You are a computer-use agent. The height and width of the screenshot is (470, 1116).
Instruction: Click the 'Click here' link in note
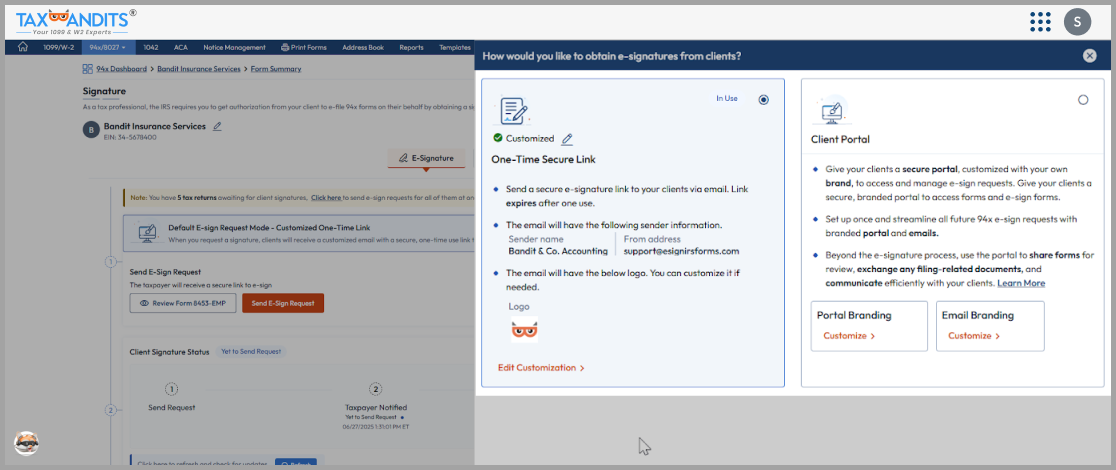[326, 197]
